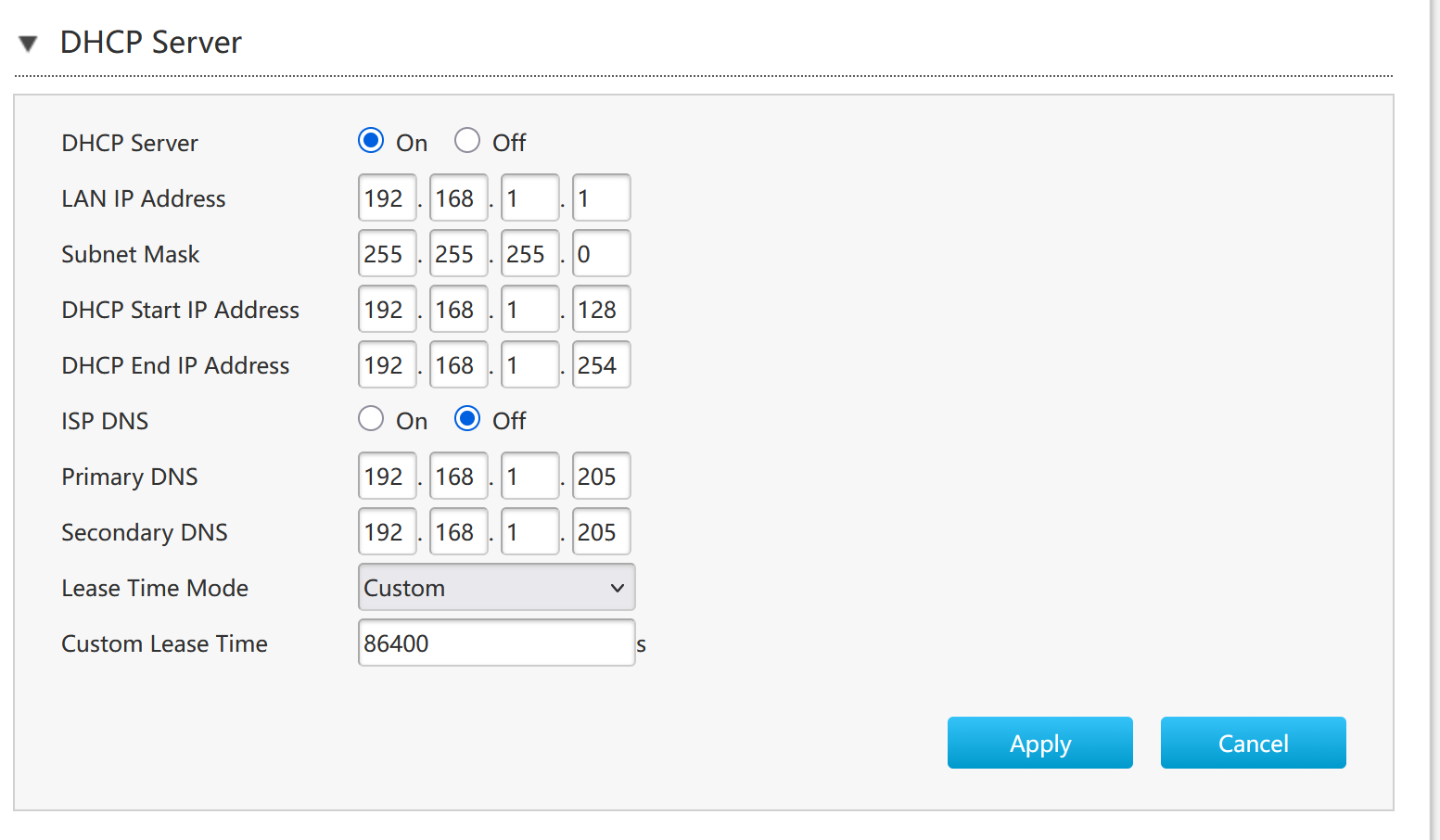
Task: Click the LAN IP Address first octet
Action: click(387, 197)
